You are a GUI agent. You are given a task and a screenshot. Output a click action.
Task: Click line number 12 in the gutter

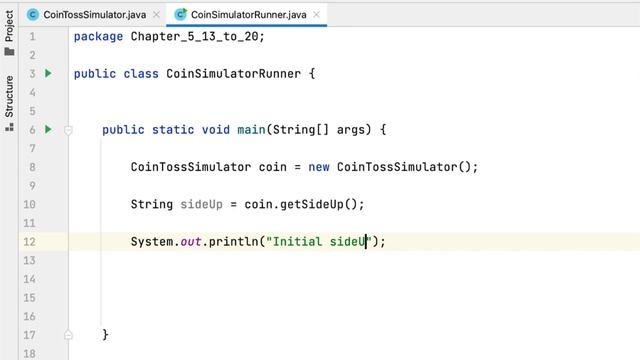tap(29, 242)
